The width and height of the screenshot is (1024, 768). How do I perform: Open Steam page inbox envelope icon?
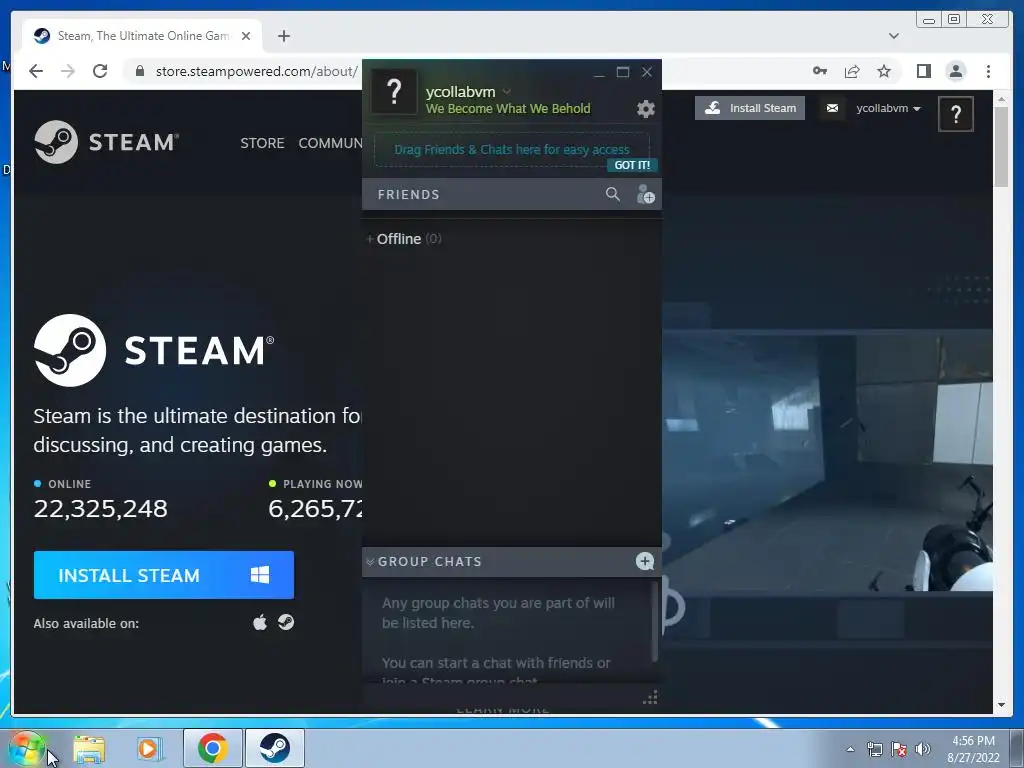coord(832,108)
